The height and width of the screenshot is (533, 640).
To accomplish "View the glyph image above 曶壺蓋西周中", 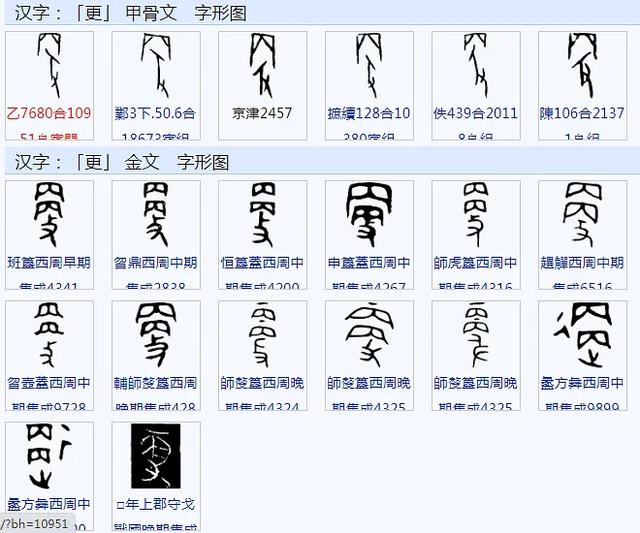I will (49, 335).
